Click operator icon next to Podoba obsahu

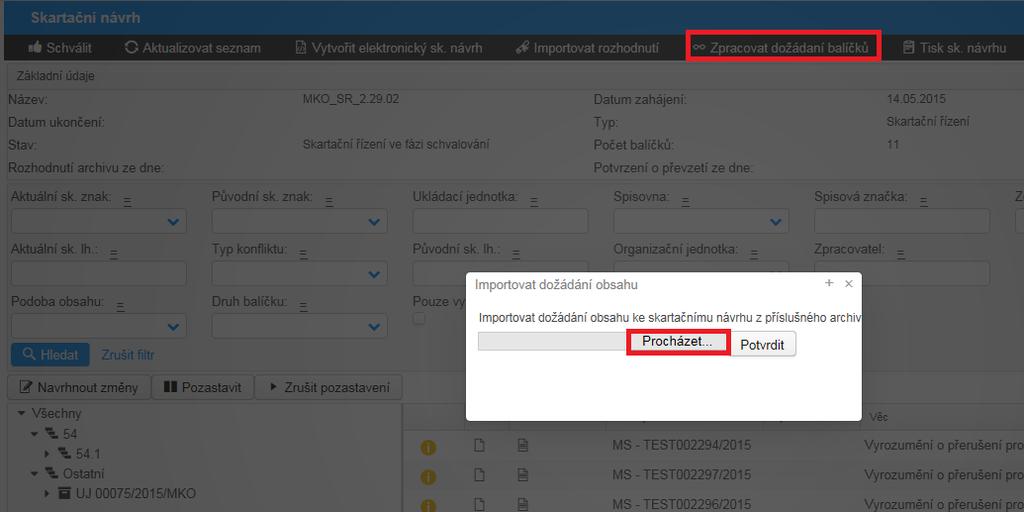pyautogui.click(x=120, y=307)
